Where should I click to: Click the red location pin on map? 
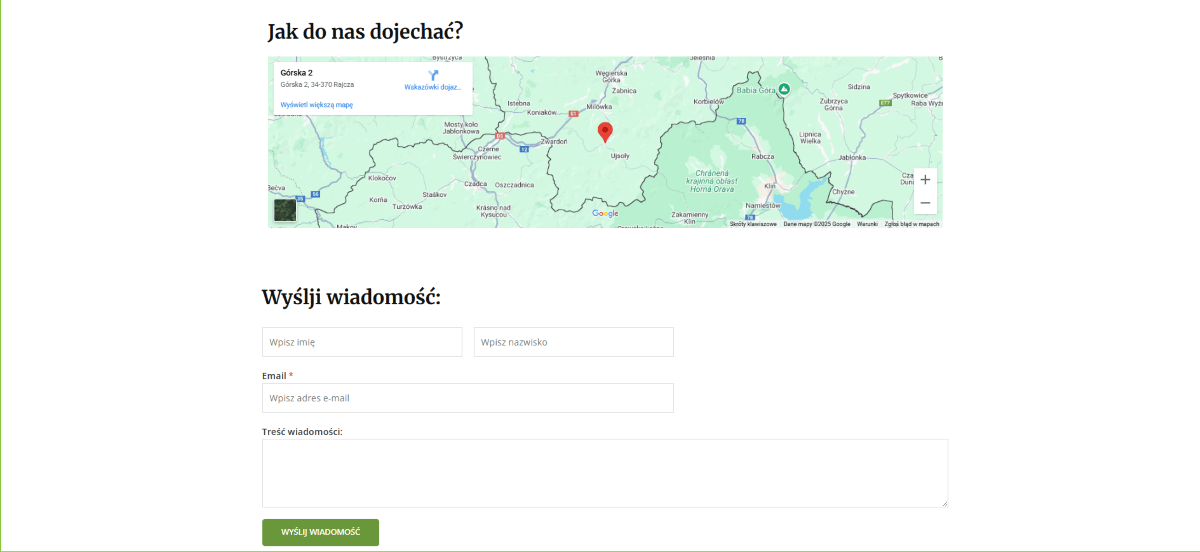coord(605,132)
